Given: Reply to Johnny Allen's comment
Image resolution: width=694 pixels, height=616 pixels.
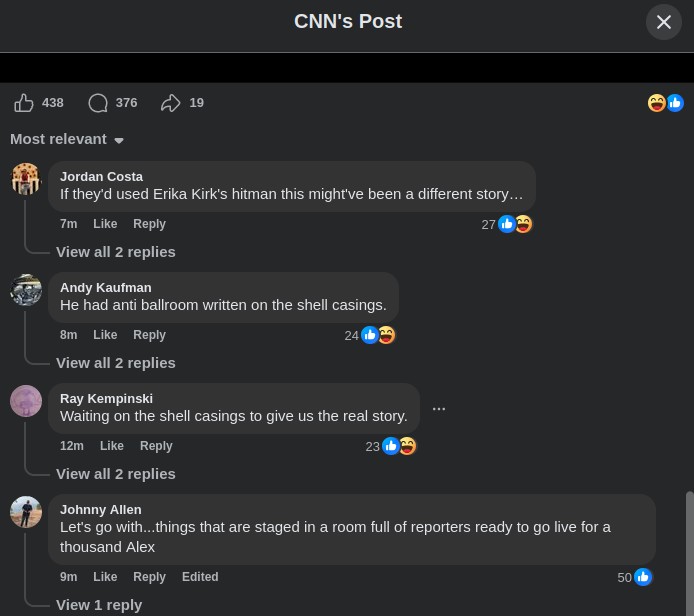Looking at the screenshot, I should coord(149,577).
